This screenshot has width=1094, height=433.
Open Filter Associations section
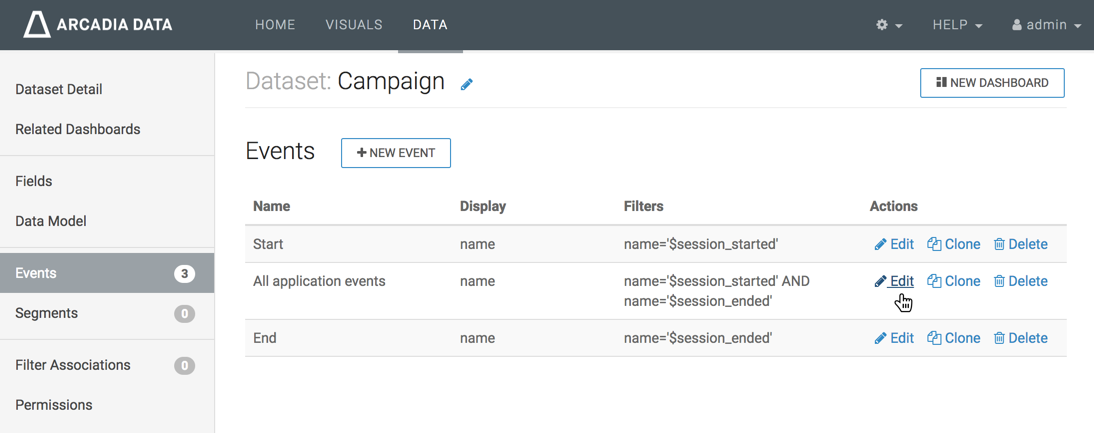(73, 365)
